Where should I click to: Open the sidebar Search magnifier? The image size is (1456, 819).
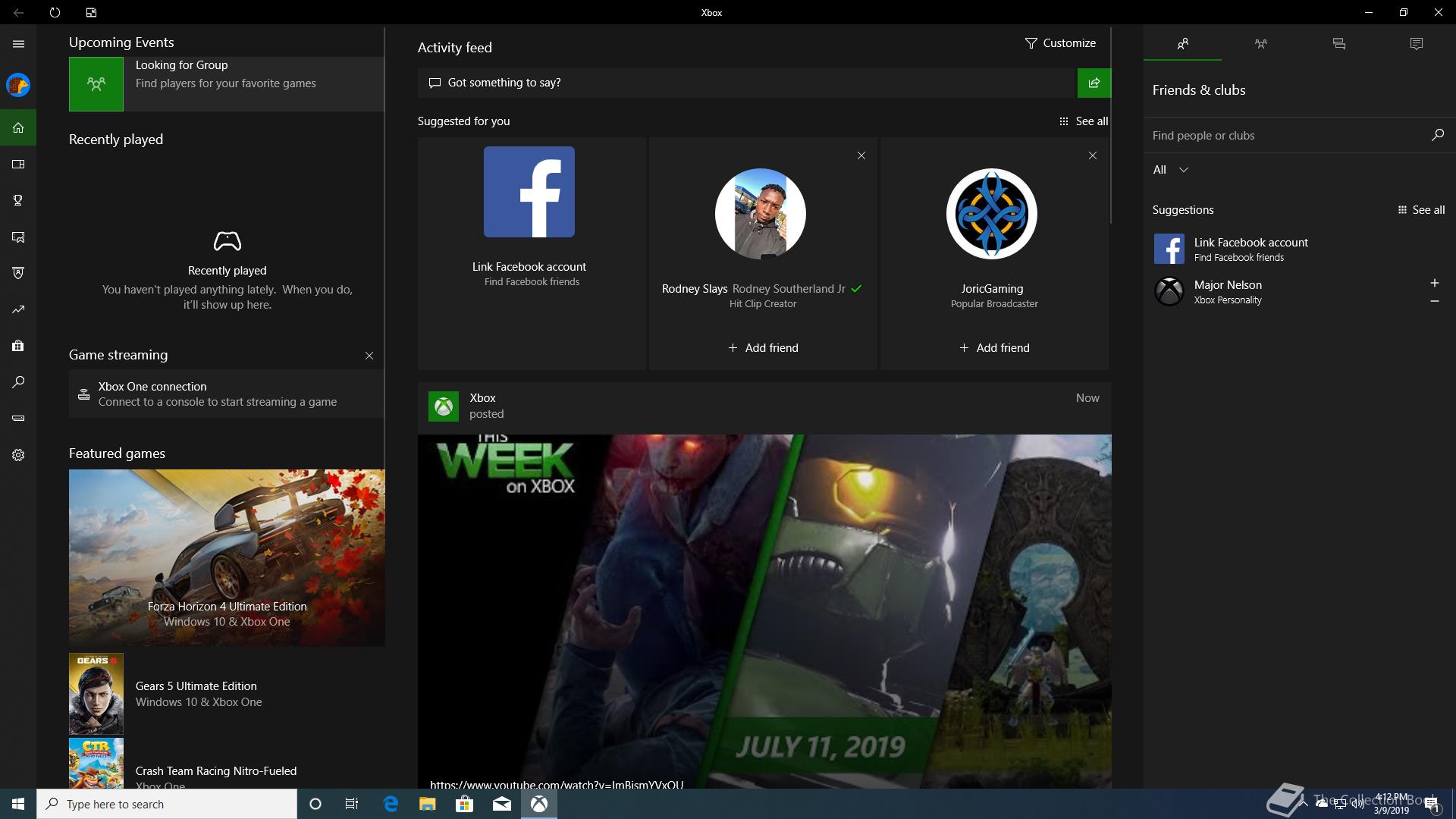(18, 382)
